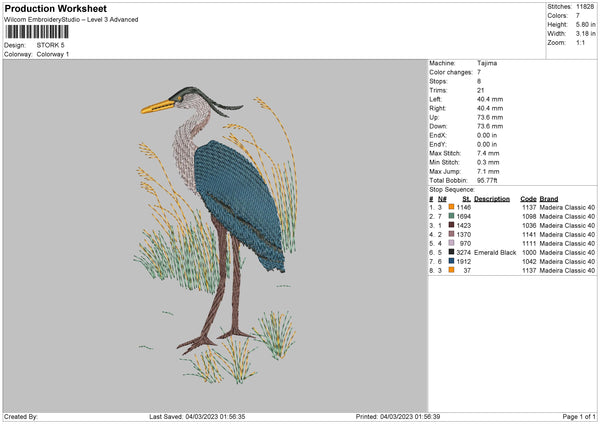This screenshot has width=600, height=424.
Task: Click the Description column header
Action: click(x=491, y=198)
